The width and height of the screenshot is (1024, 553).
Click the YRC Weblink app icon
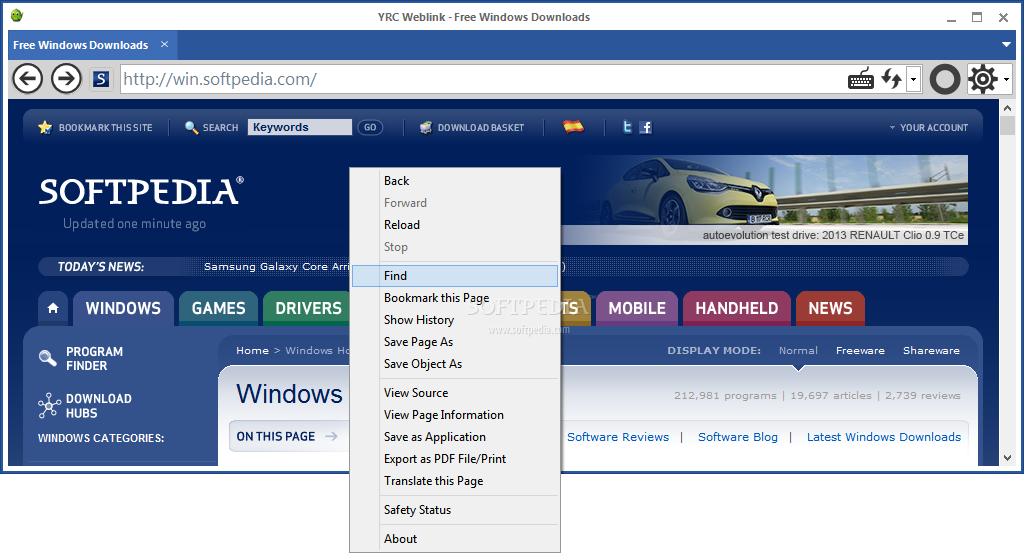(x=17, y=16)
